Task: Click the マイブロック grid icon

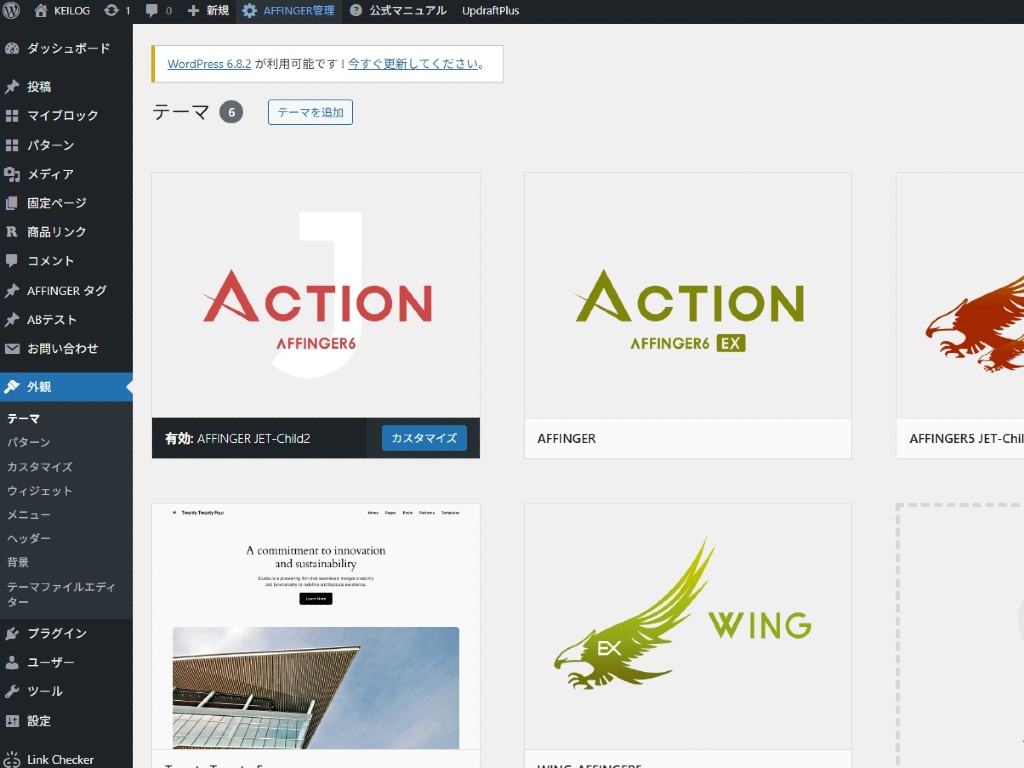Action: [x=12, y=116]
